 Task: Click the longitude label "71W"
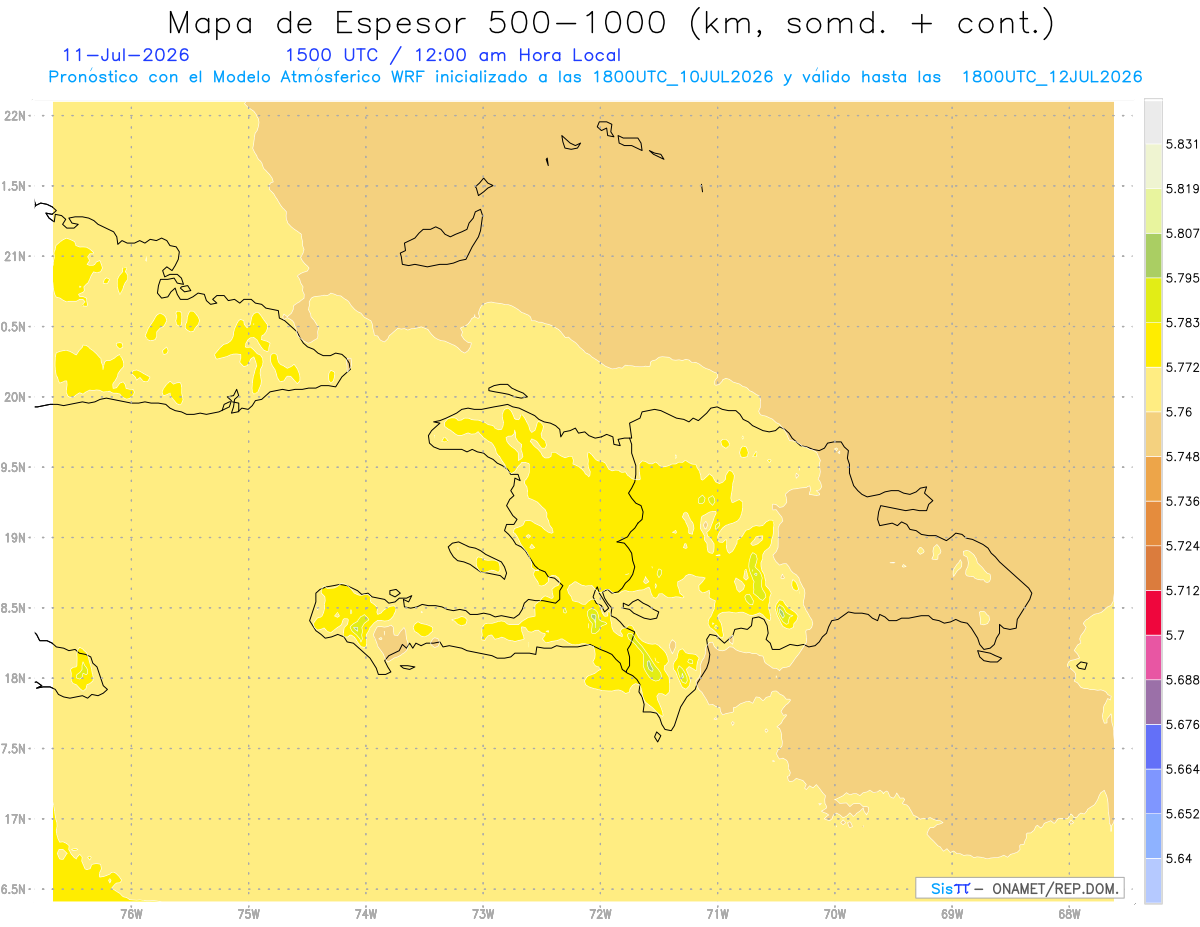coord(717,913)
